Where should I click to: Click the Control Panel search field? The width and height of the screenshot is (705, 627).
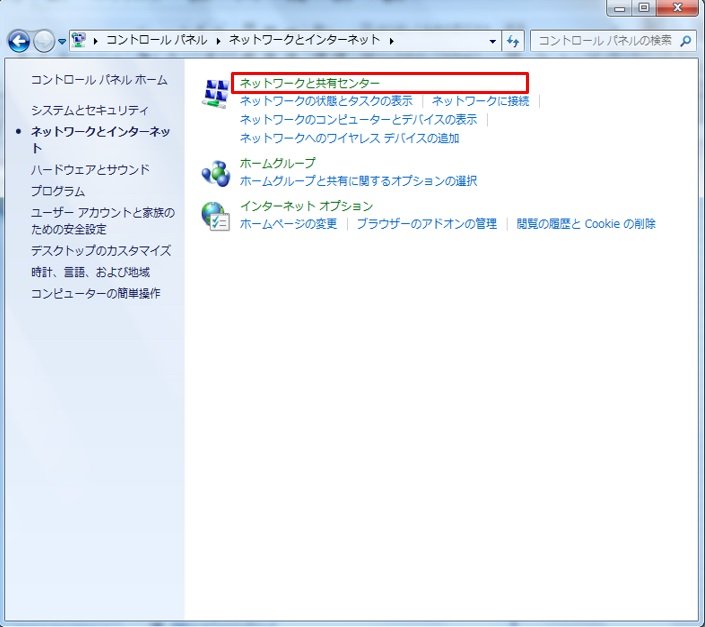pyautogui.click(x=605, y=41)
